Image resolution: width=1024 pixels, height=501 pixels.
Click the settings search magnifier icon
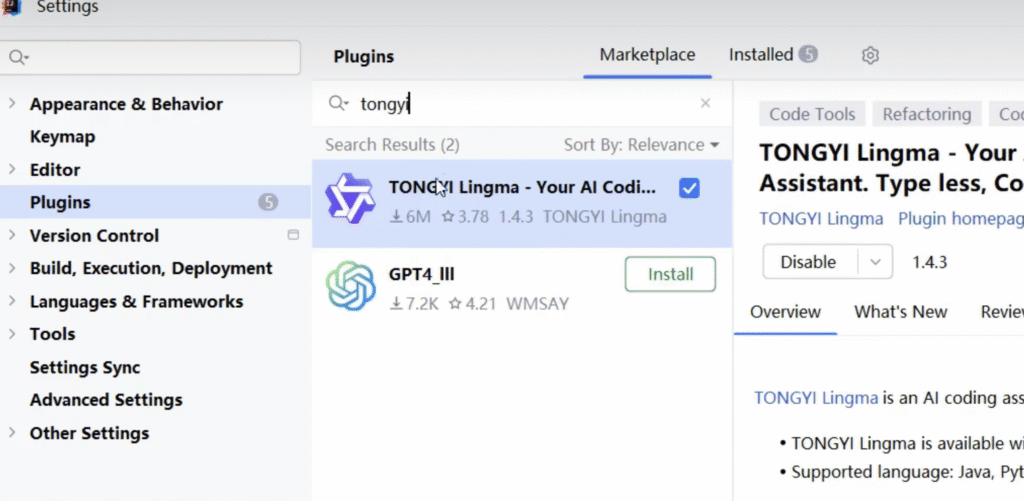click(17, 58)
